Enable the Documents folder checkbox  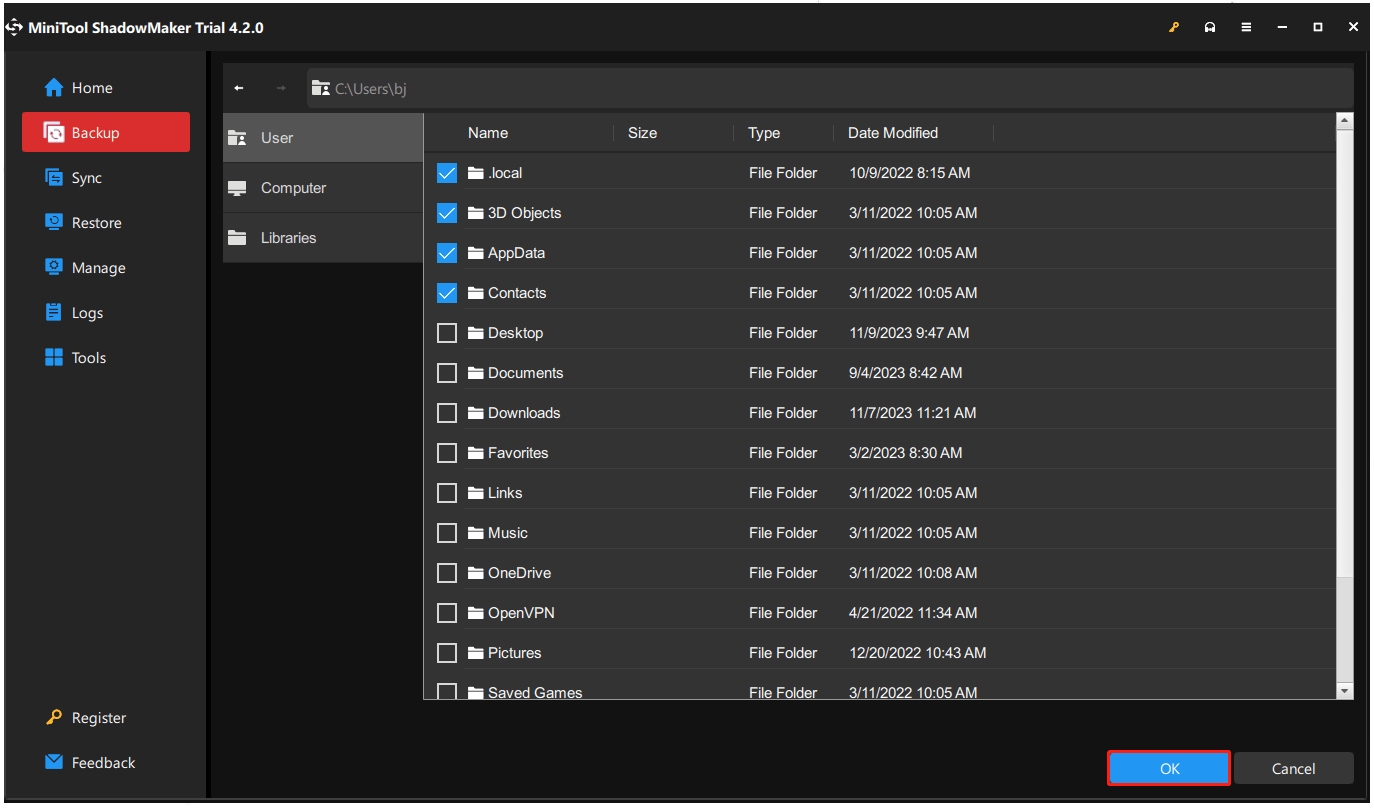point(447,373)
